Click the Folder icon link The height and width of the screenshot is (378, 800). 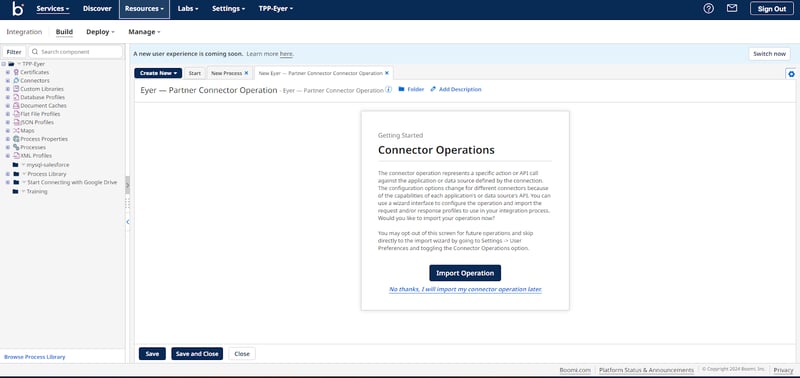click(x=401, y=89)
